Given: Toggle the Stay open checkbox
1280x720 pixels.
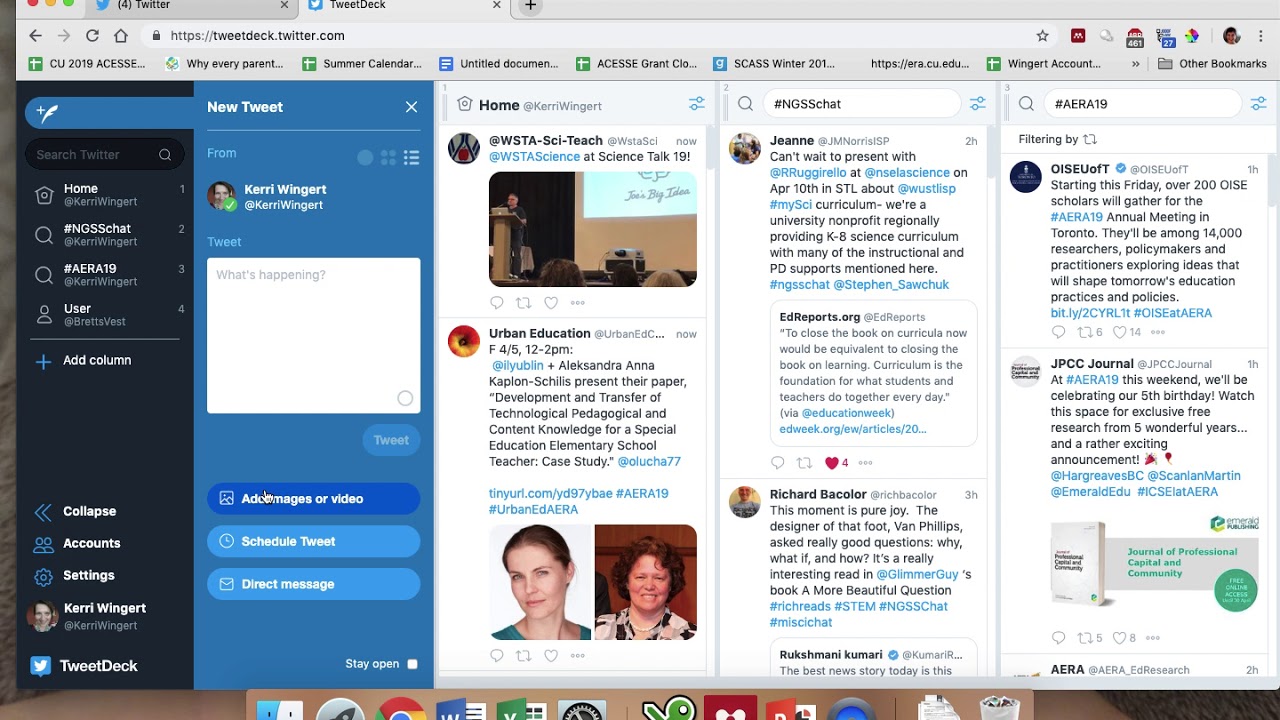Looking at the screenshot, I should click(x=412, y=664).
